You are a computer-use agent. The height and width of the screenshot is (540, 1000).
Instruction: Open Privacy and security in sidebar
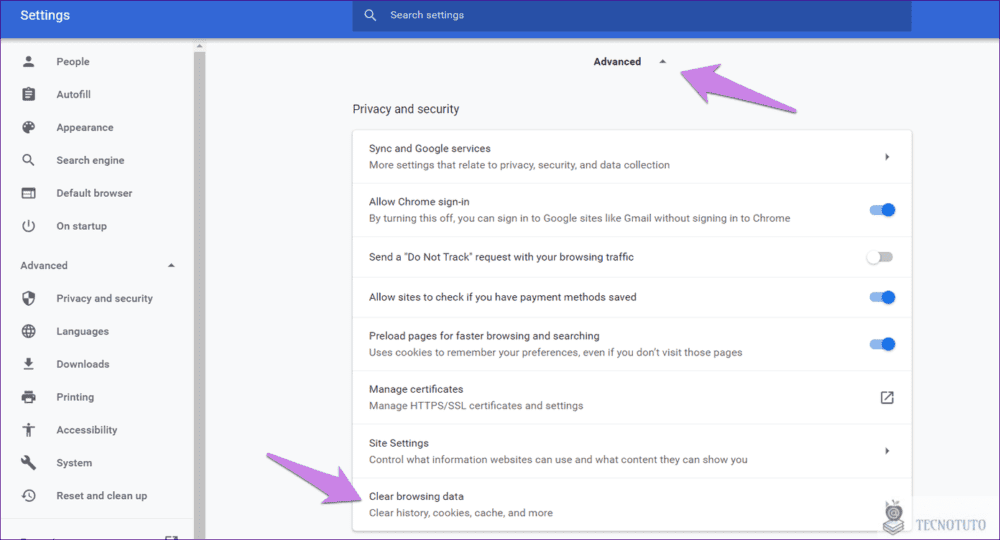click(x=105, y=298)
